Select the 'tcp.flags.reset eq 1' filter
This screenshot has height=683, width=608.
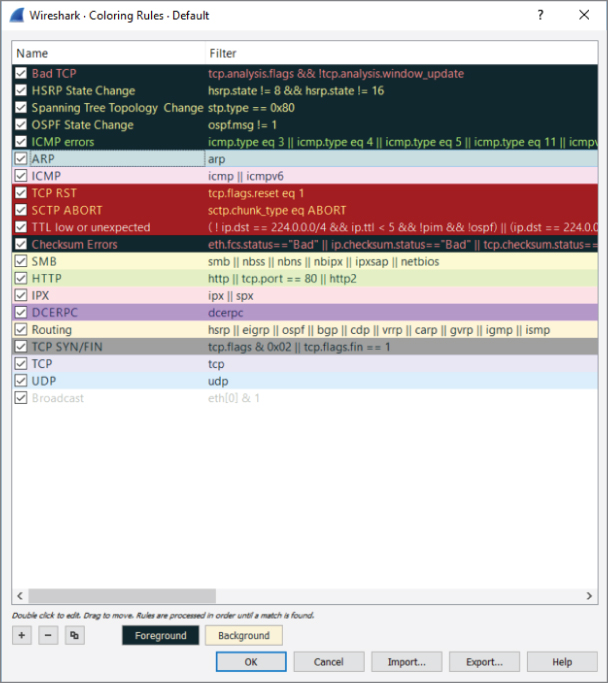(256, 193)
